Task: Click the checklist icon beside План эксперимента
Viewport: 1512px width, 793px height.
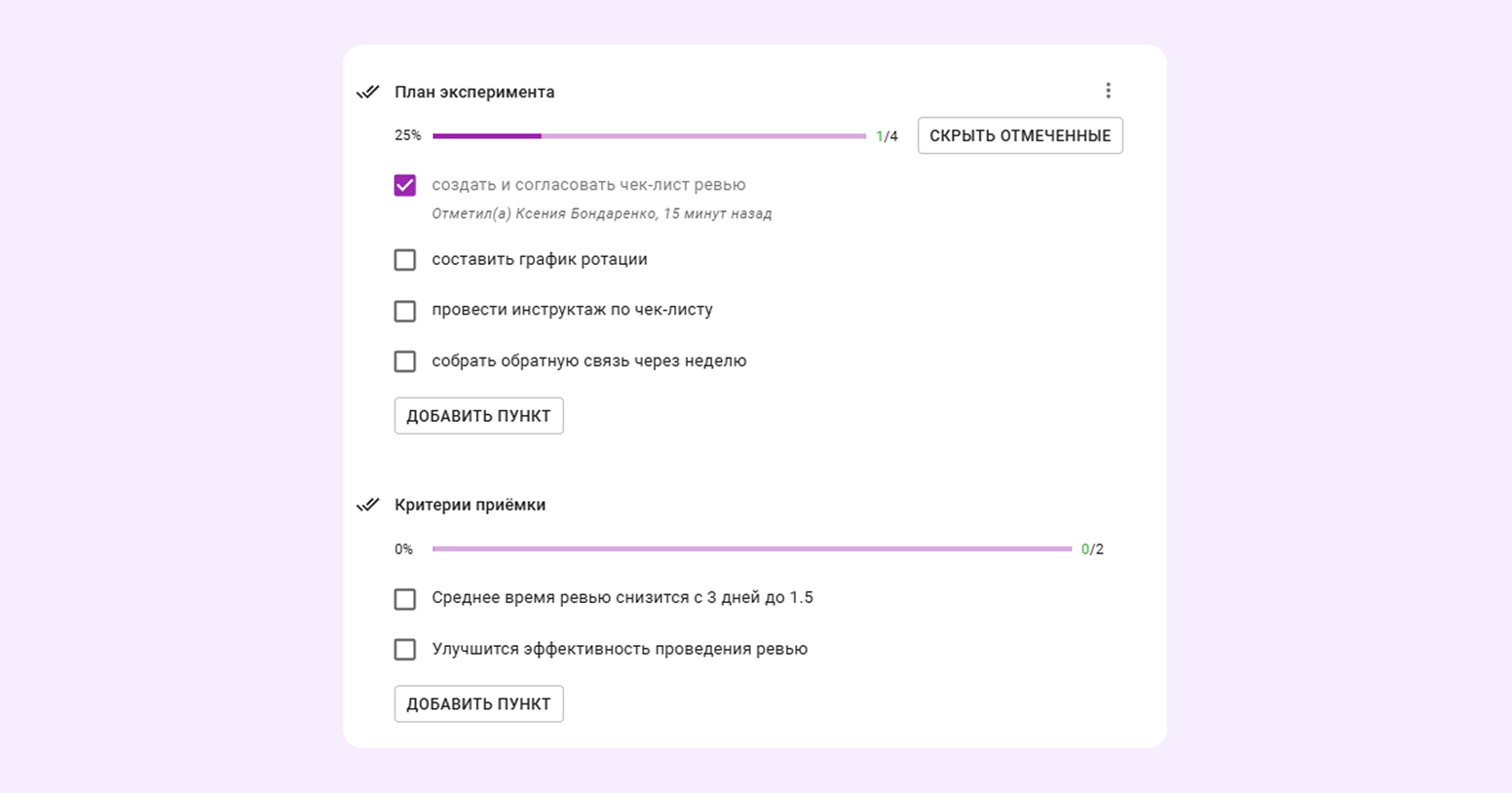Action: coord(367,93)
